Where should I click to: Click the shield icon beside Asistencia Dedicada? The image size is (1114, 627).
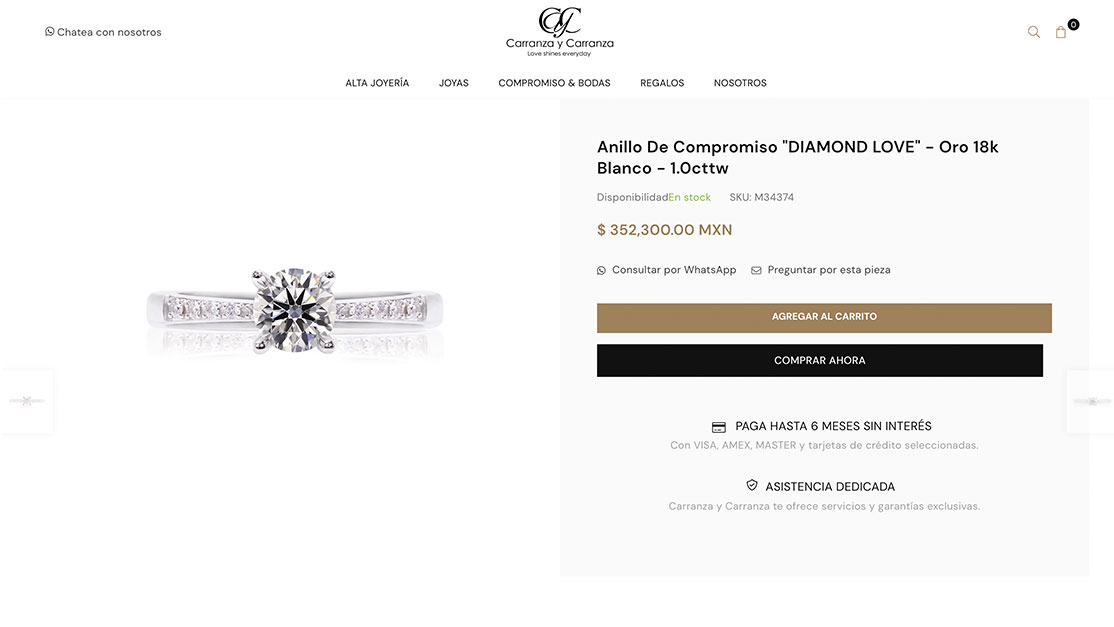(x=752, y=486)
